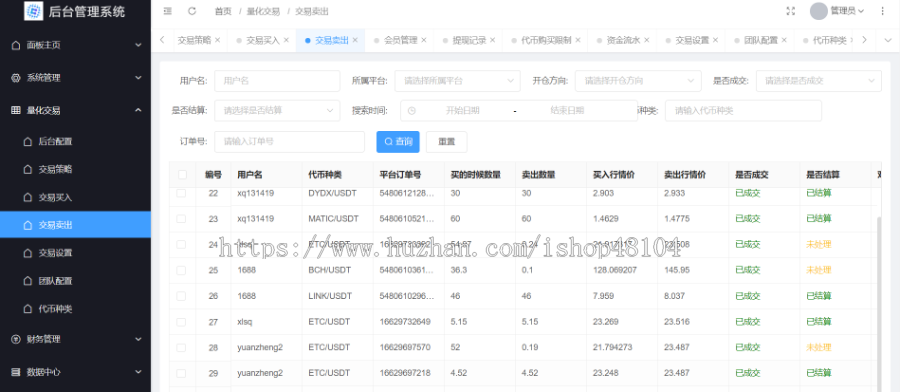Viewport: 900px width, 392px height.
Task: Click the home icon beside 面板主页
Action: pos(15,45)
